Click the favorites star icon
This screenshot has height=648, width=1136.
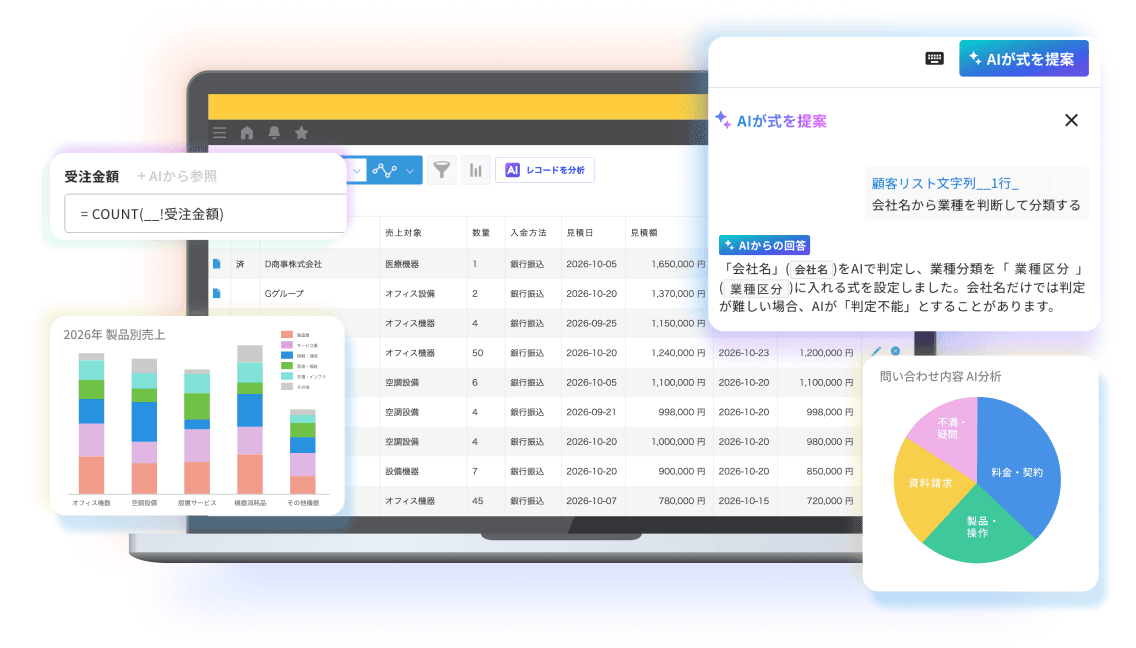tap(301, 133)
